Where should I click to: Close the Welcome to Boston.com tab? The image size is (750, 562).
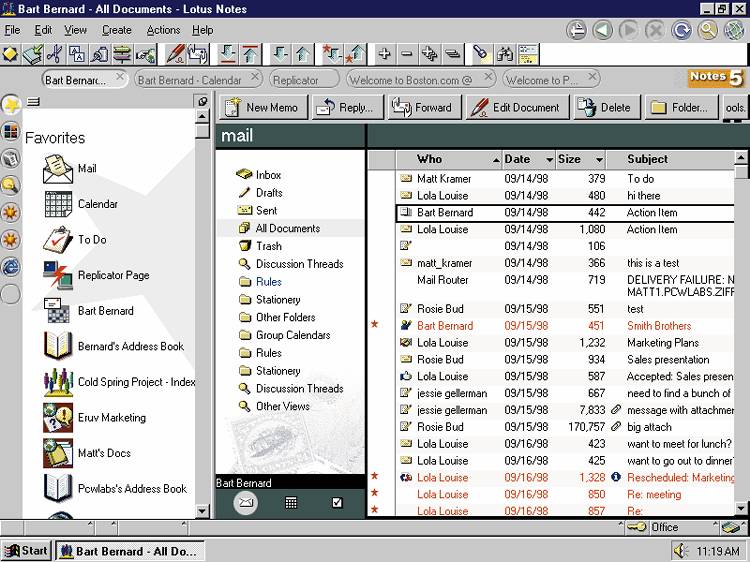coord(487,77)
